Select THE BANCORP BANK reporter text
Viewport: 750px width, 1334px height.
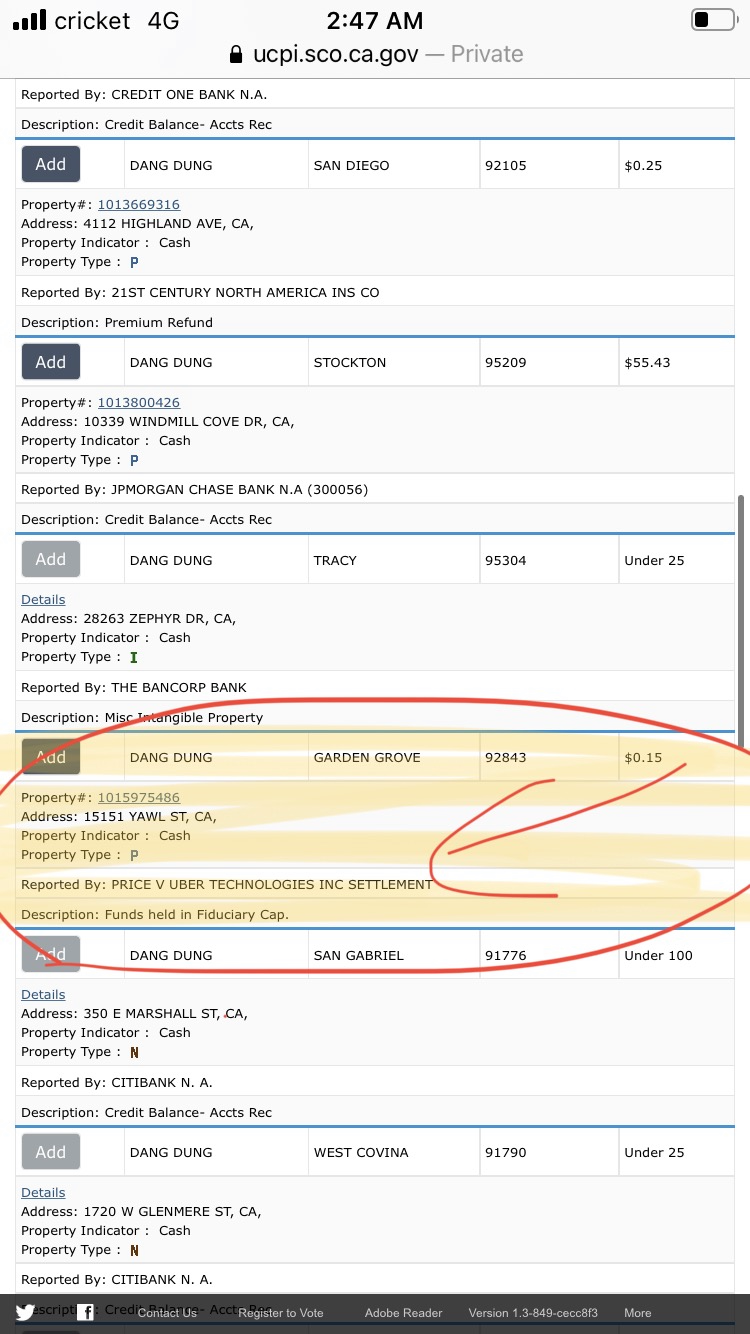pos(179,688)
